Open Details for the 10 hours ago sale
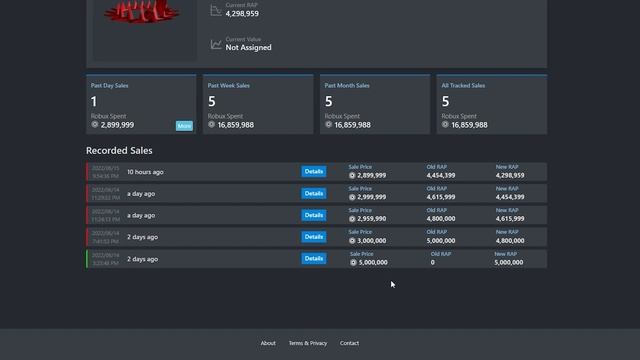Image resolution: width=640 pixels, height=360 pixels. [313, 171]
